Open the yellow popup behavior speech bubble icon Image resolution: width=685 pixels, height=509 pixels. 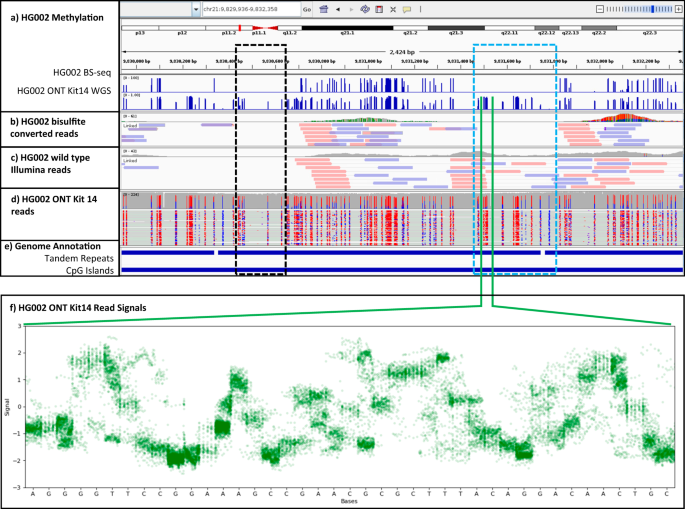(x=407, y=8)
